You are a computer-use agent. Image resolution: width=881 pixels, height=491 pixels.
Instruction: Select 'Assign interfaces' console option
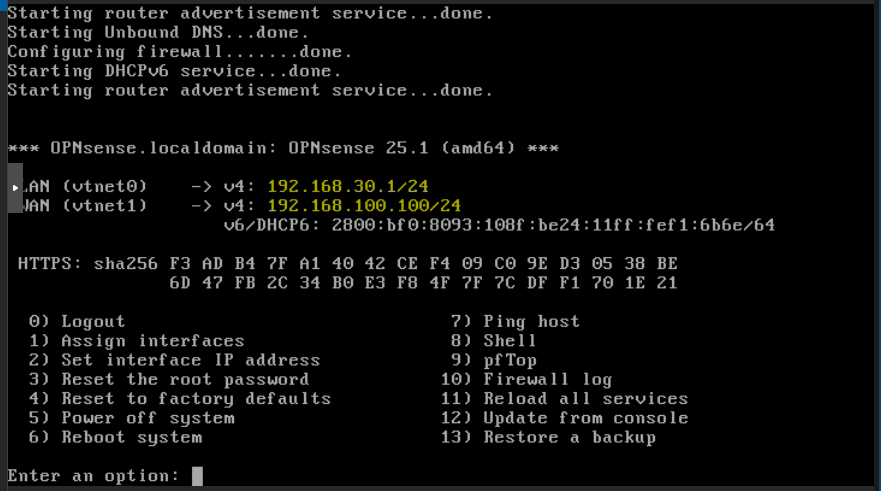(152, 341)
